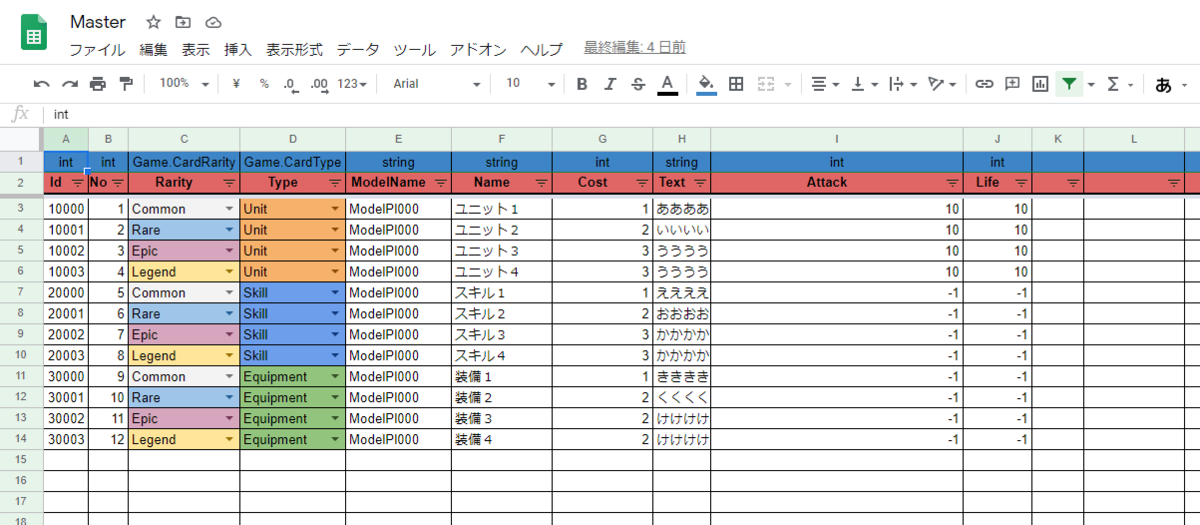Open filter for Name column
This screenshot has height=525, width=1200.
(541, 183)
